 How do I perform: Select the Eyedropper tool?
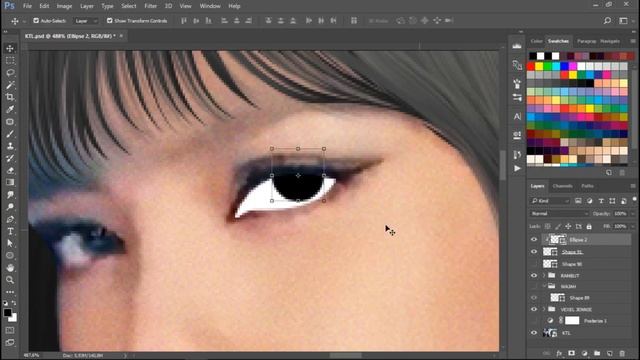pyautogui.click(x=10, y=109)
